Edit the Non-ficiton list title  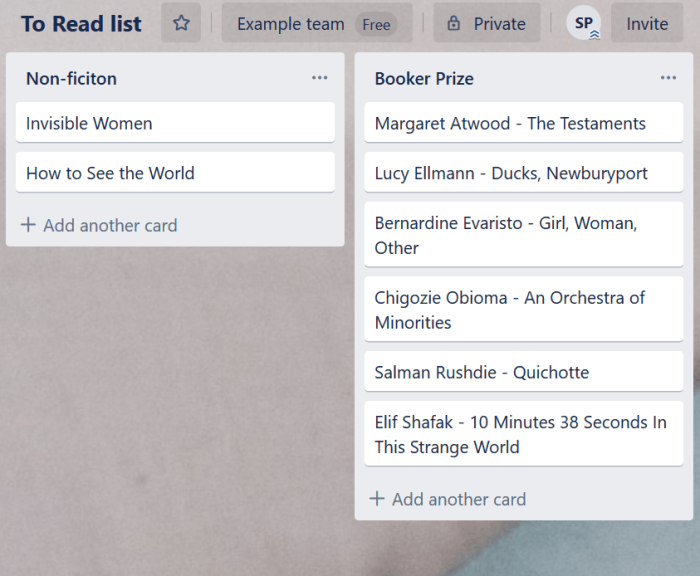71,79
